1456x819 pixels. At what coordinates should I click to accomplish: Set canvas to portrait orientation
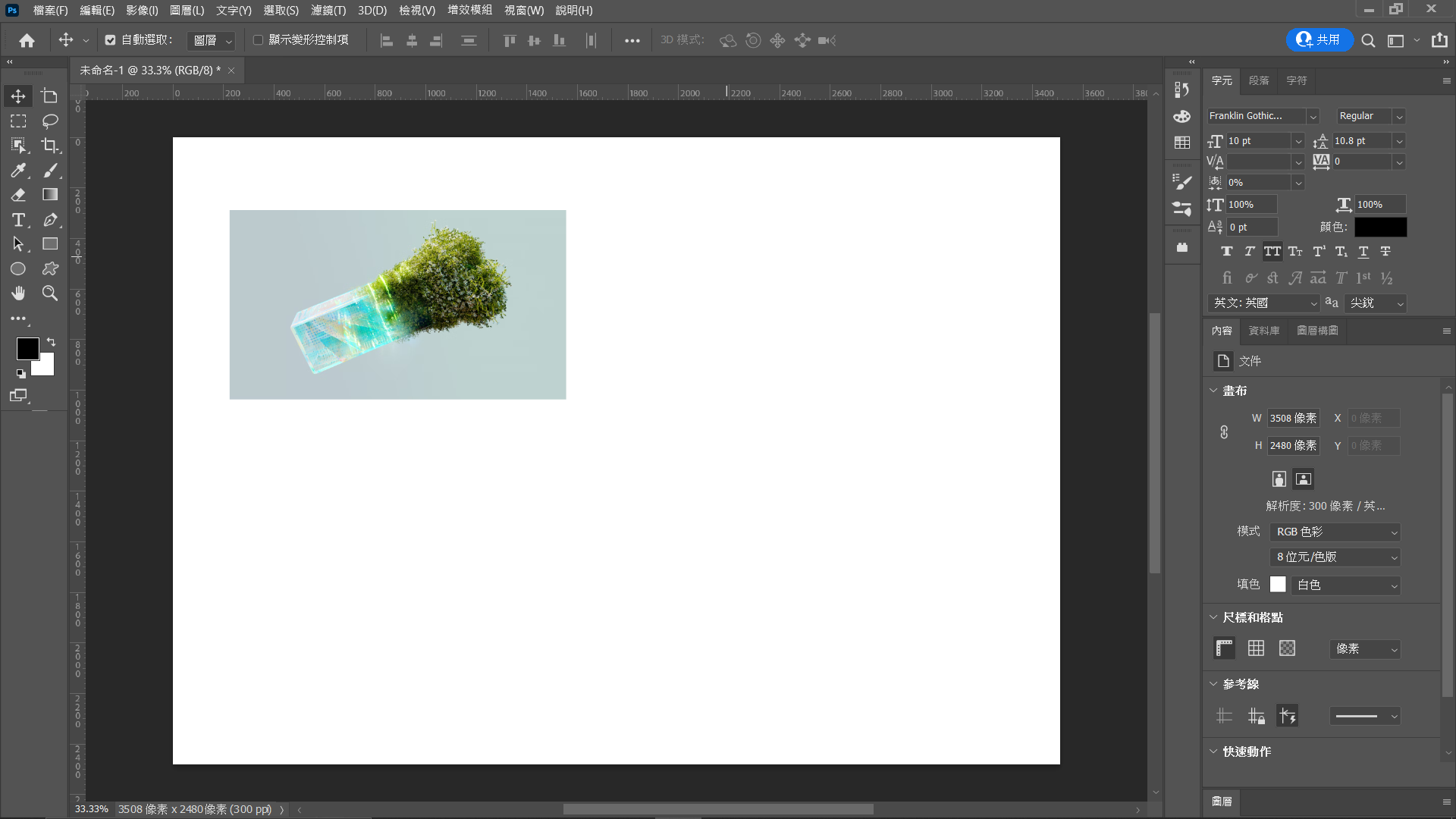click(1279, 479)
